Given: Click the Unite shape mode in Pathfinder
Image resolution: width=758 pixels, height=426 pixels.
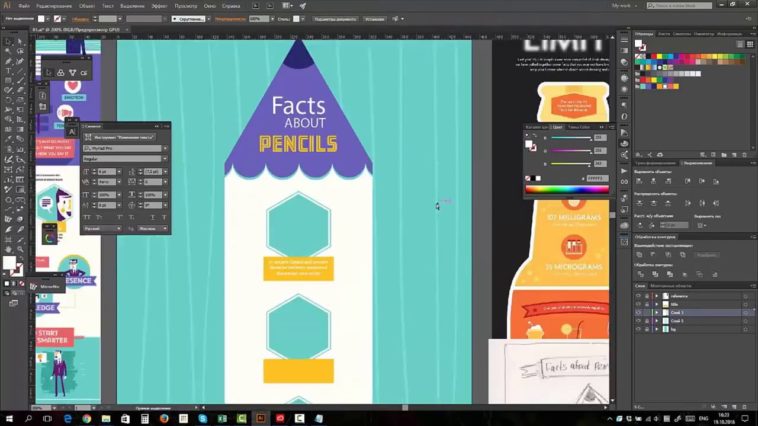Looking at the screenshot, I should point(641,254).
